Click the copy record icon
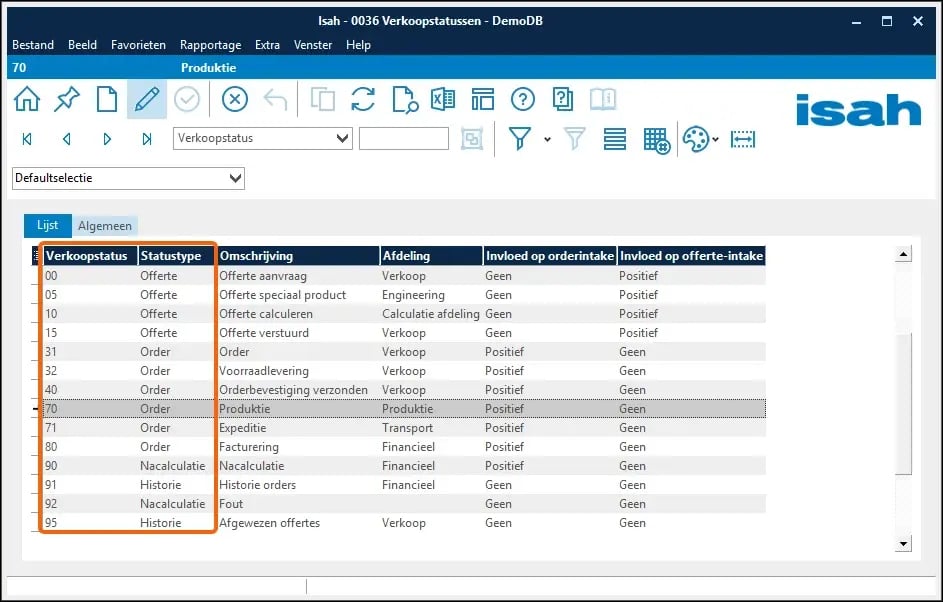 point(323,99)
